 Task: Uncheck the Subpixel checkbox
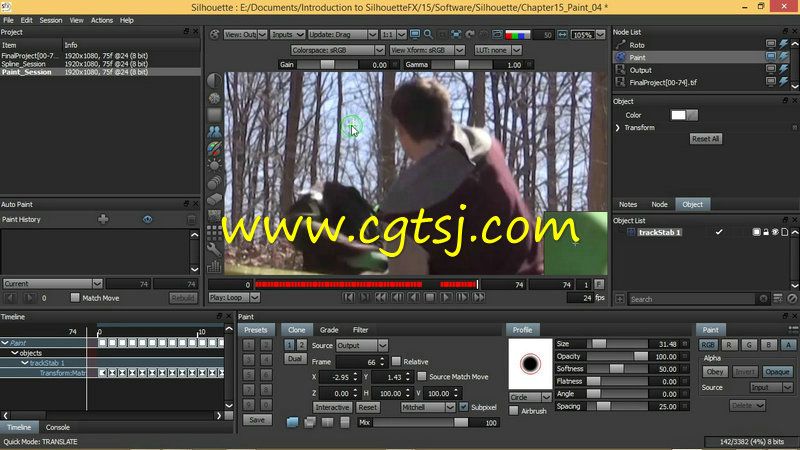pos(463,407)
